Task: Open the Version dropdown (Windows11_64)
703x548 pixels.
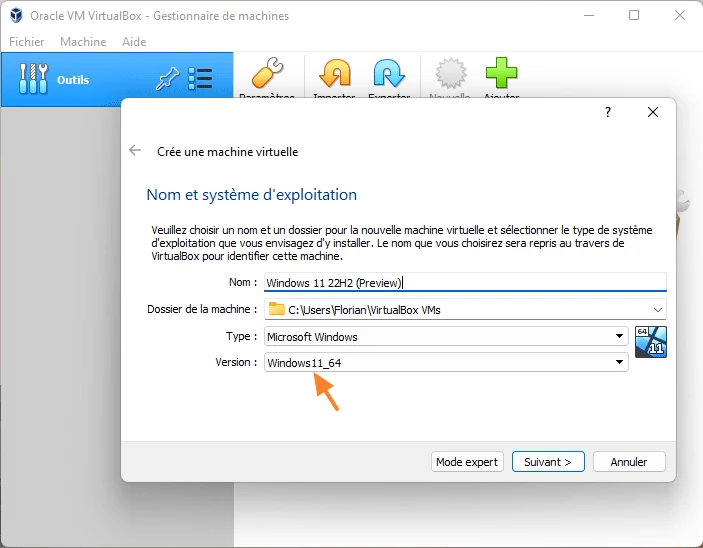Action: 446,362
